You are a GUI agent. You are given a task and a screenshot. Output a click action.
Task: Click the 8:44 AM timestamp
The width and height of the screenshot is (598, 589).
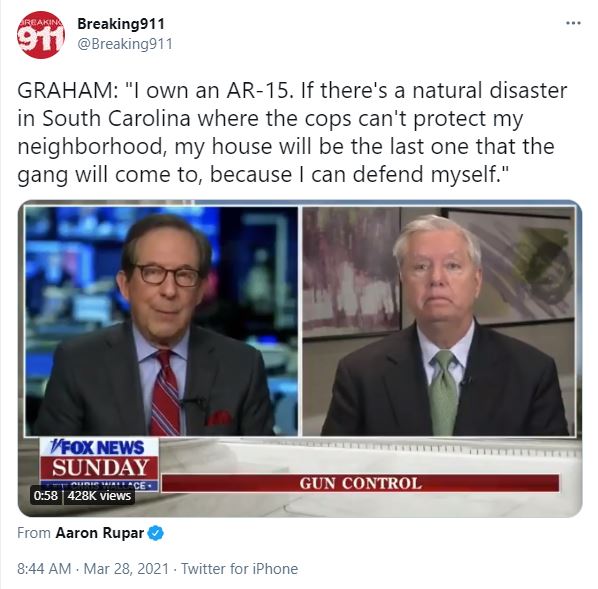click(x=44, y=568)
